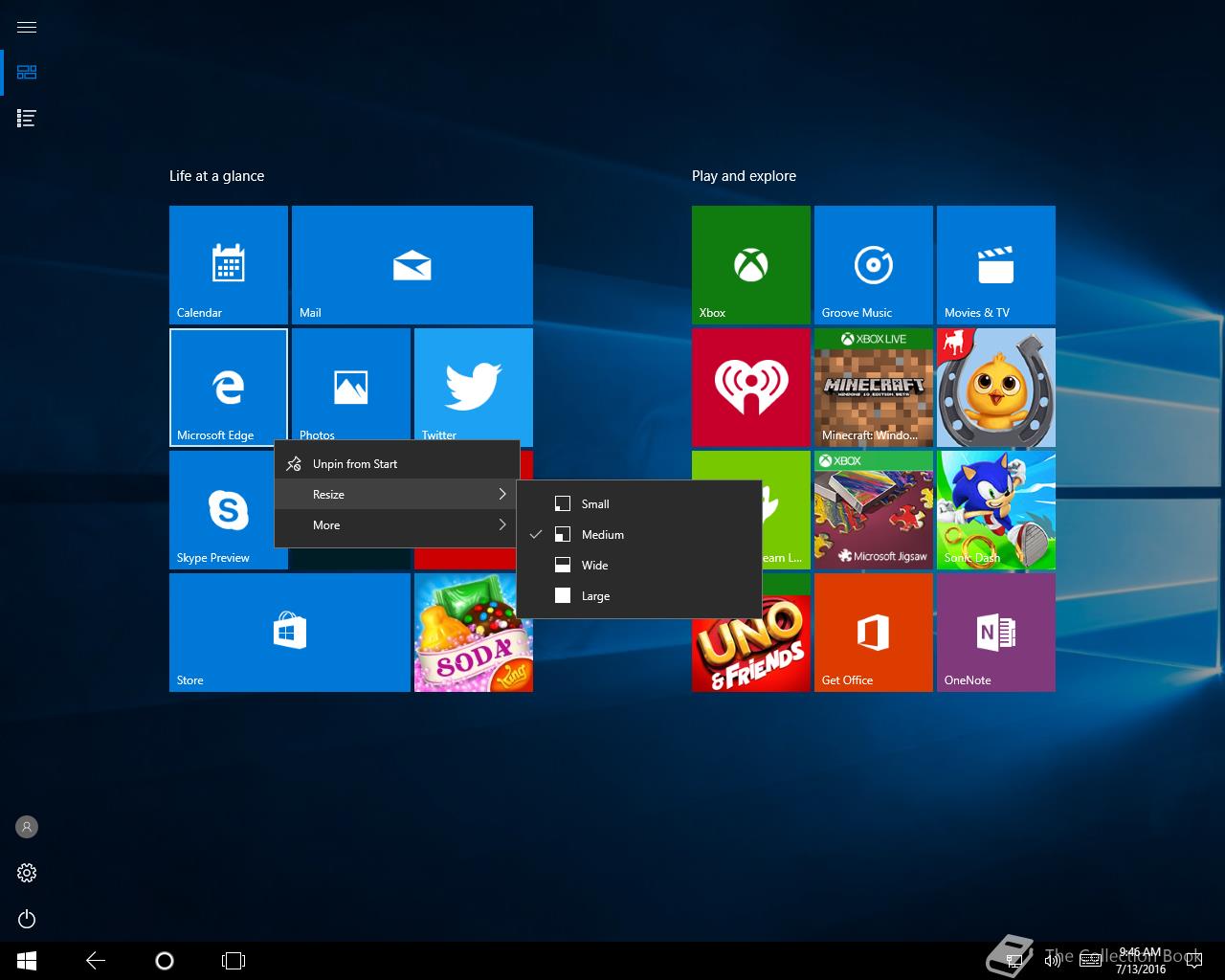This screenshot has width=1225, height=980.
Task: Open the user account icon
Action: pyautogui.click(x=27, y=827)
